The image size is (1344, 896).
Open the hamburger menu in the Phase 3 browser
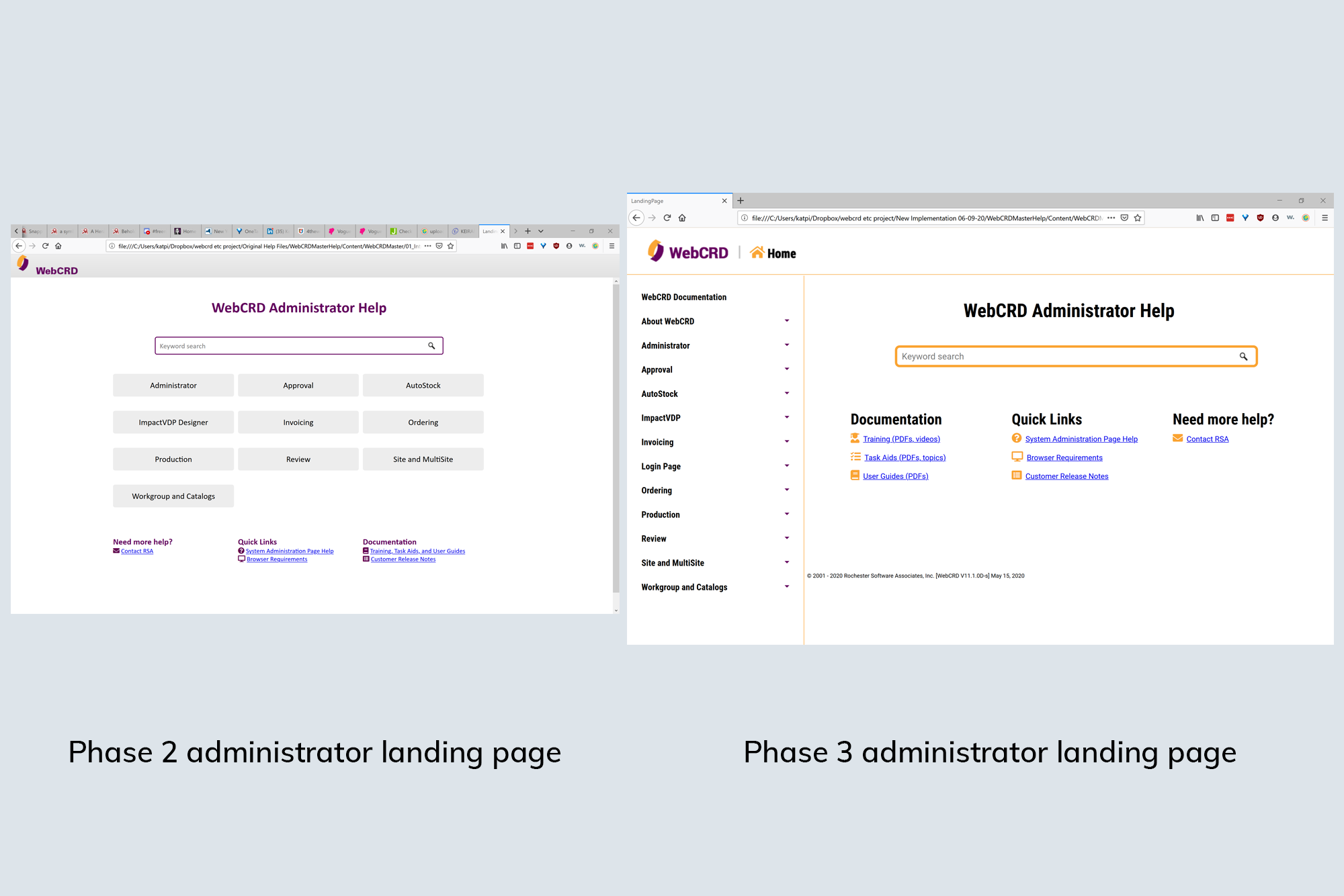click(1325, 218)
